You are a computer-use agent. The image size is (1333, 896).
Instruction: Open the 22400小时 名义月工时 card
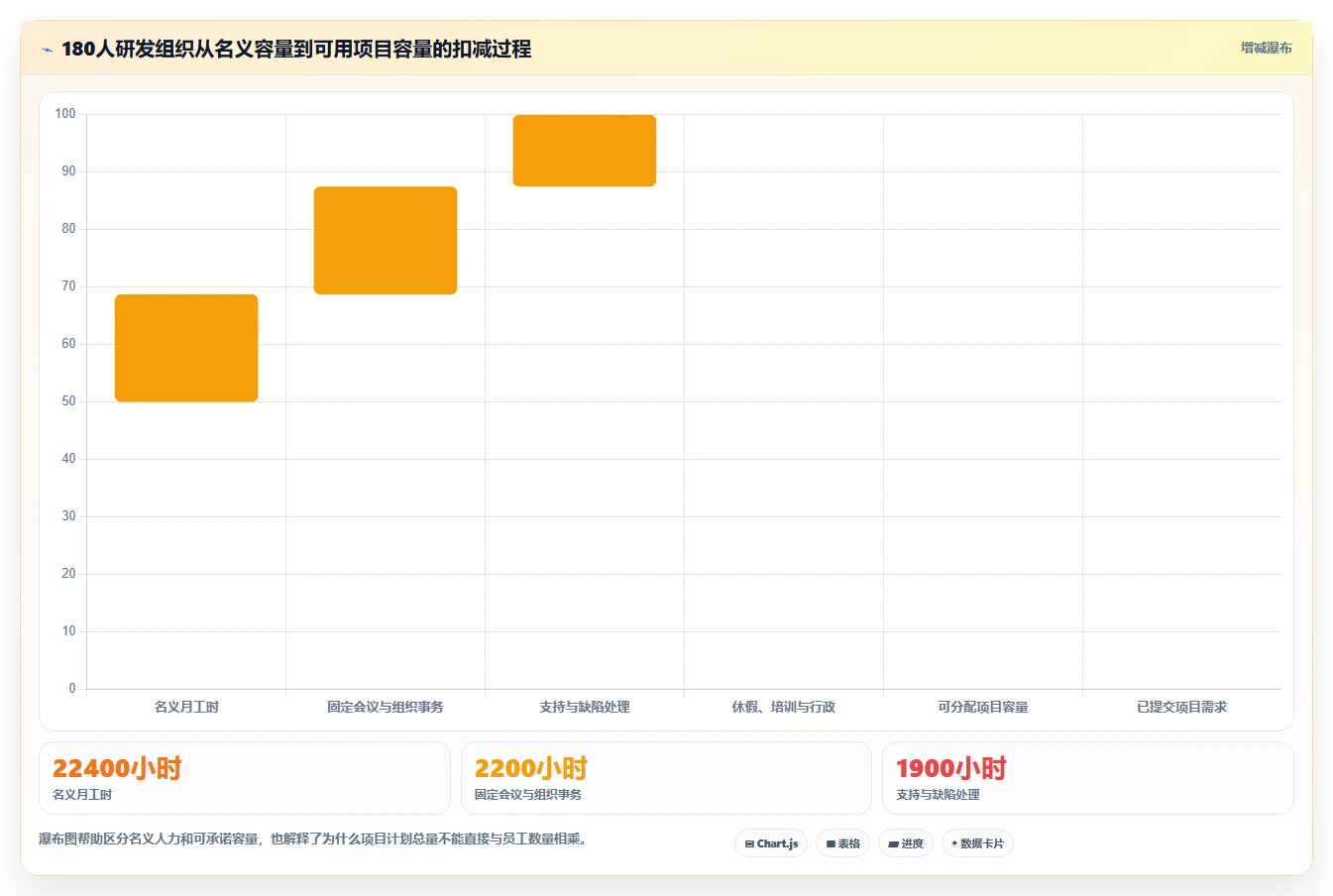pyautogui.click(x=245, y=778)
